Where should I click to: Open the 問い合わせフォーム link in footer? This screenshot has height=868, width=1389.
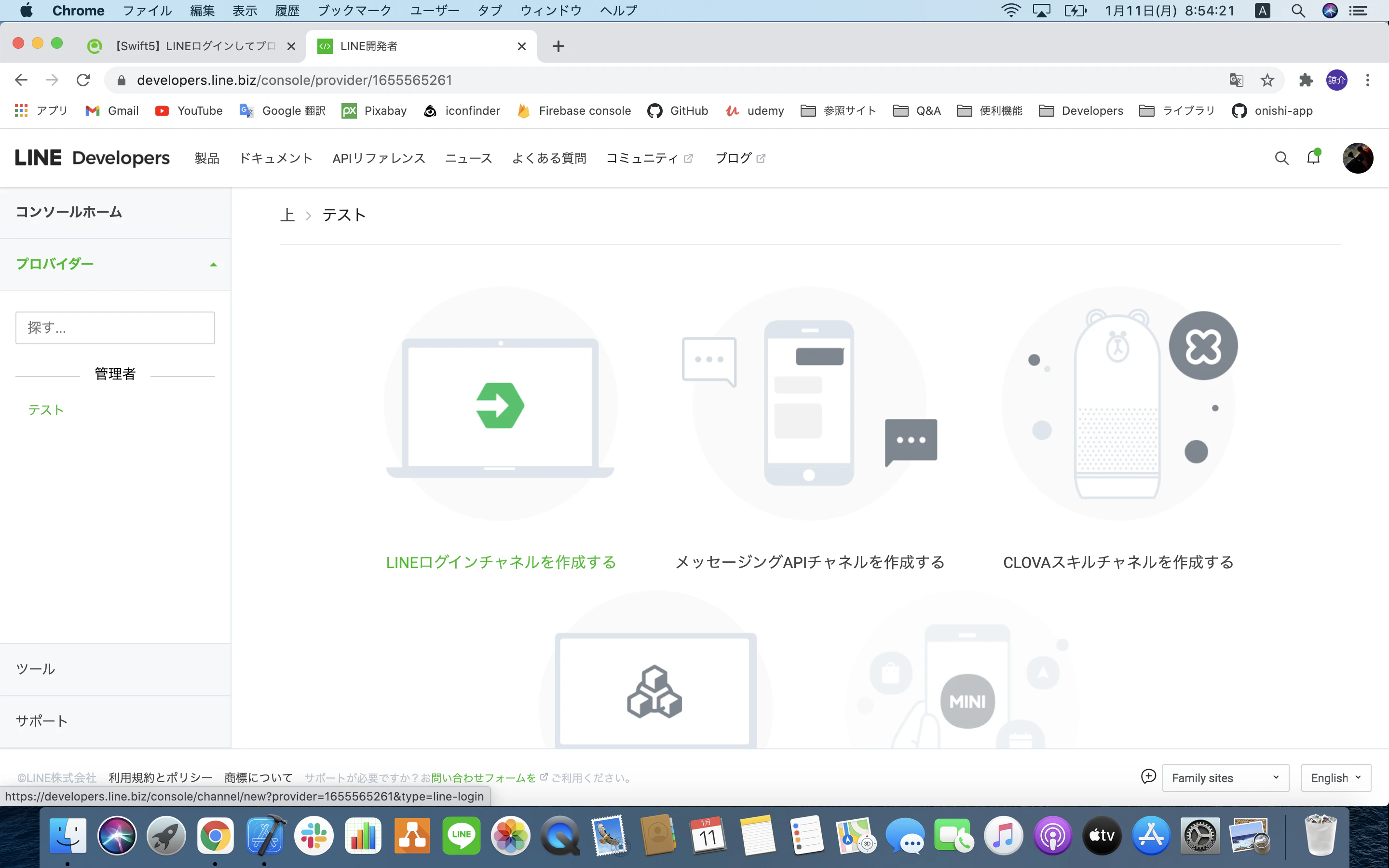[x=483, y=778]
